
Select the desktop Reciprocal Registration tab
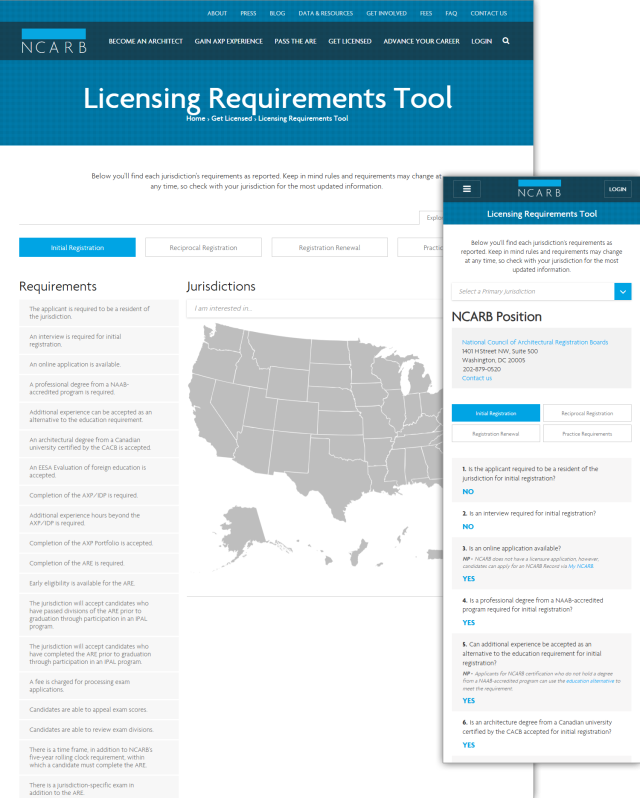click(x=204, y=247)
